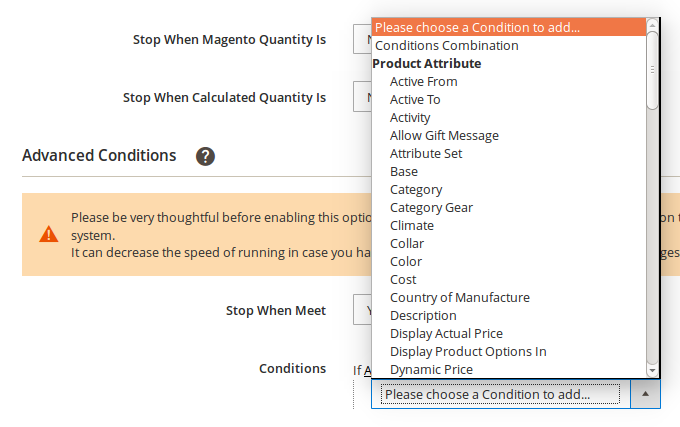The width and height of the screenshot is (680, 427).
Task: Pick Activity from the condition list
Action: [410, 117]
